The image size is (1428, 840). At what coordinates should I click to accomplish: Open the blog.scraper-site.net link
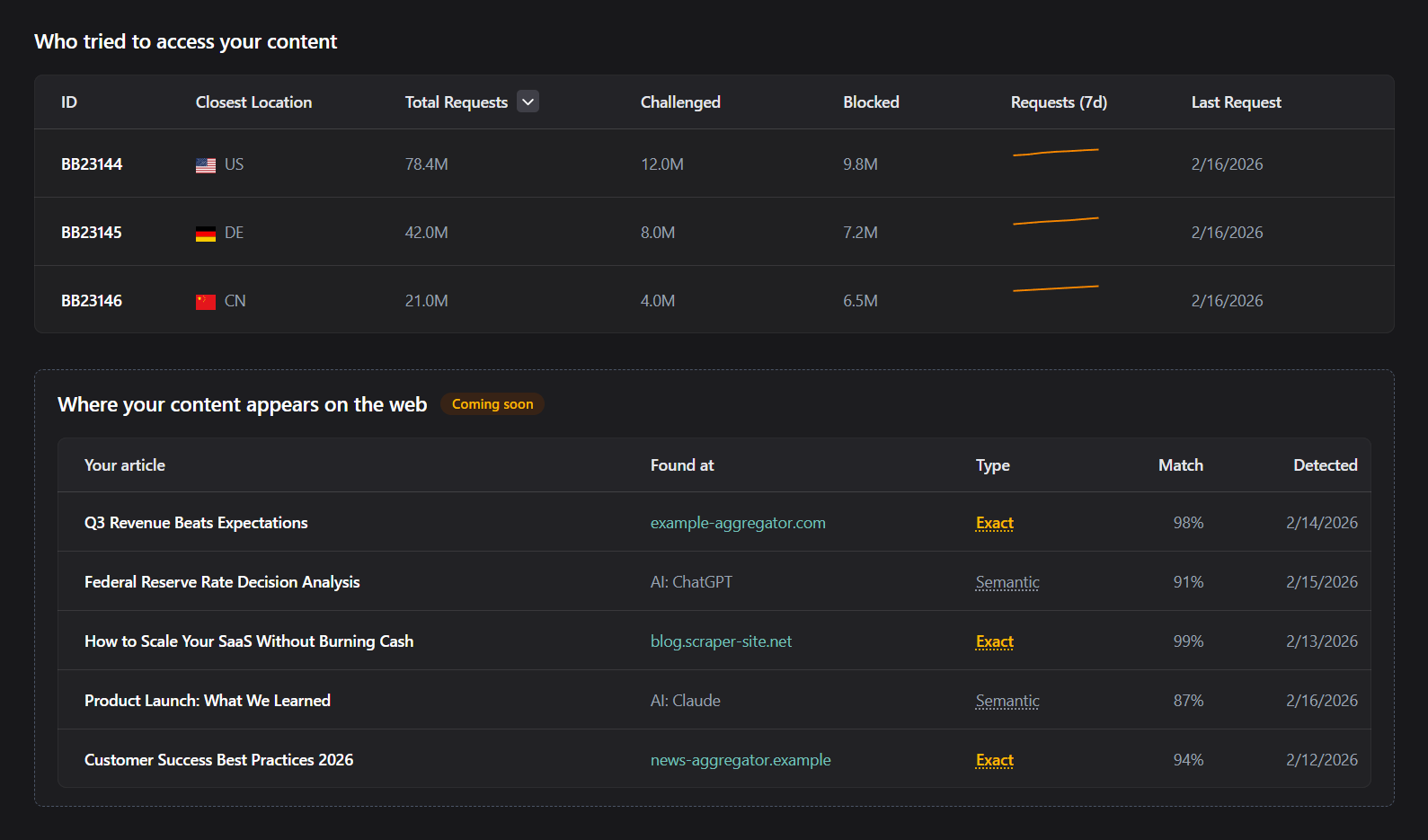[721, 641]
